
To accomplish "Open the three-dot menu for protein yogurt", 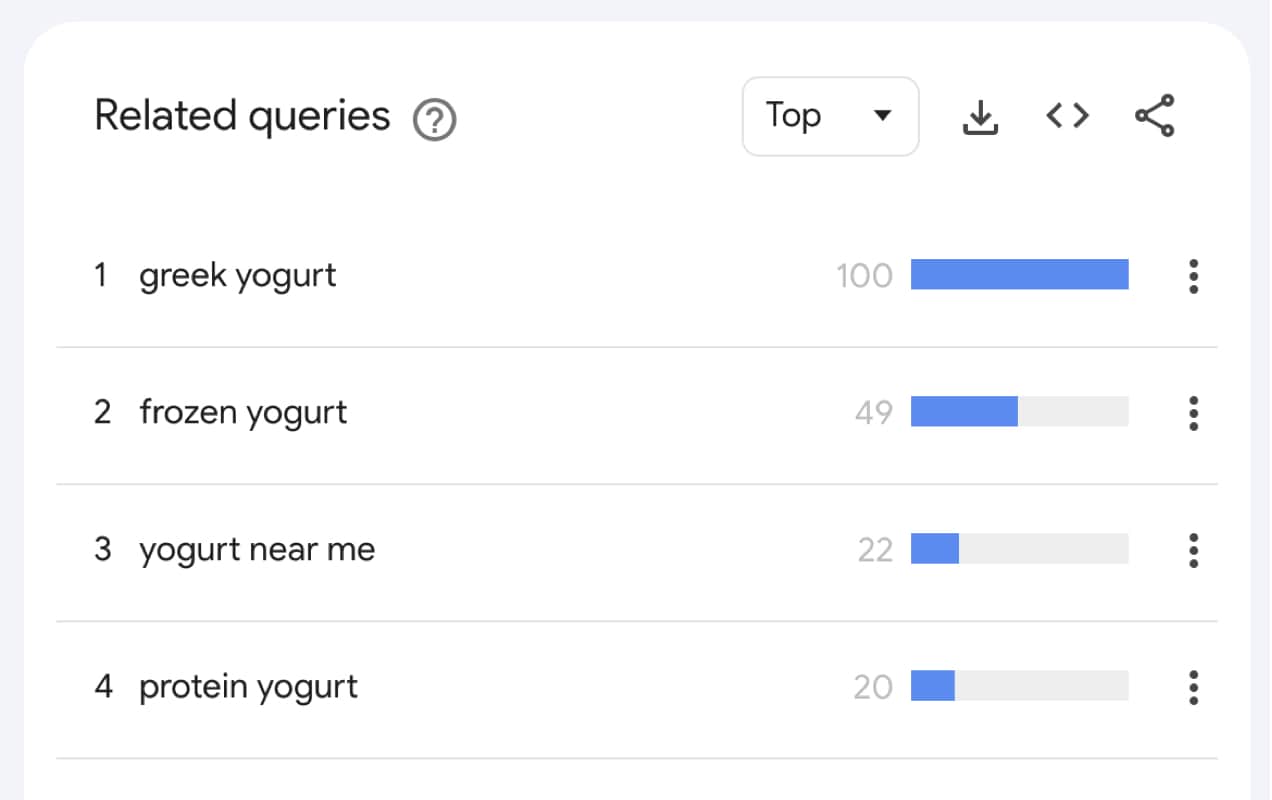I will pos(1193,688).
